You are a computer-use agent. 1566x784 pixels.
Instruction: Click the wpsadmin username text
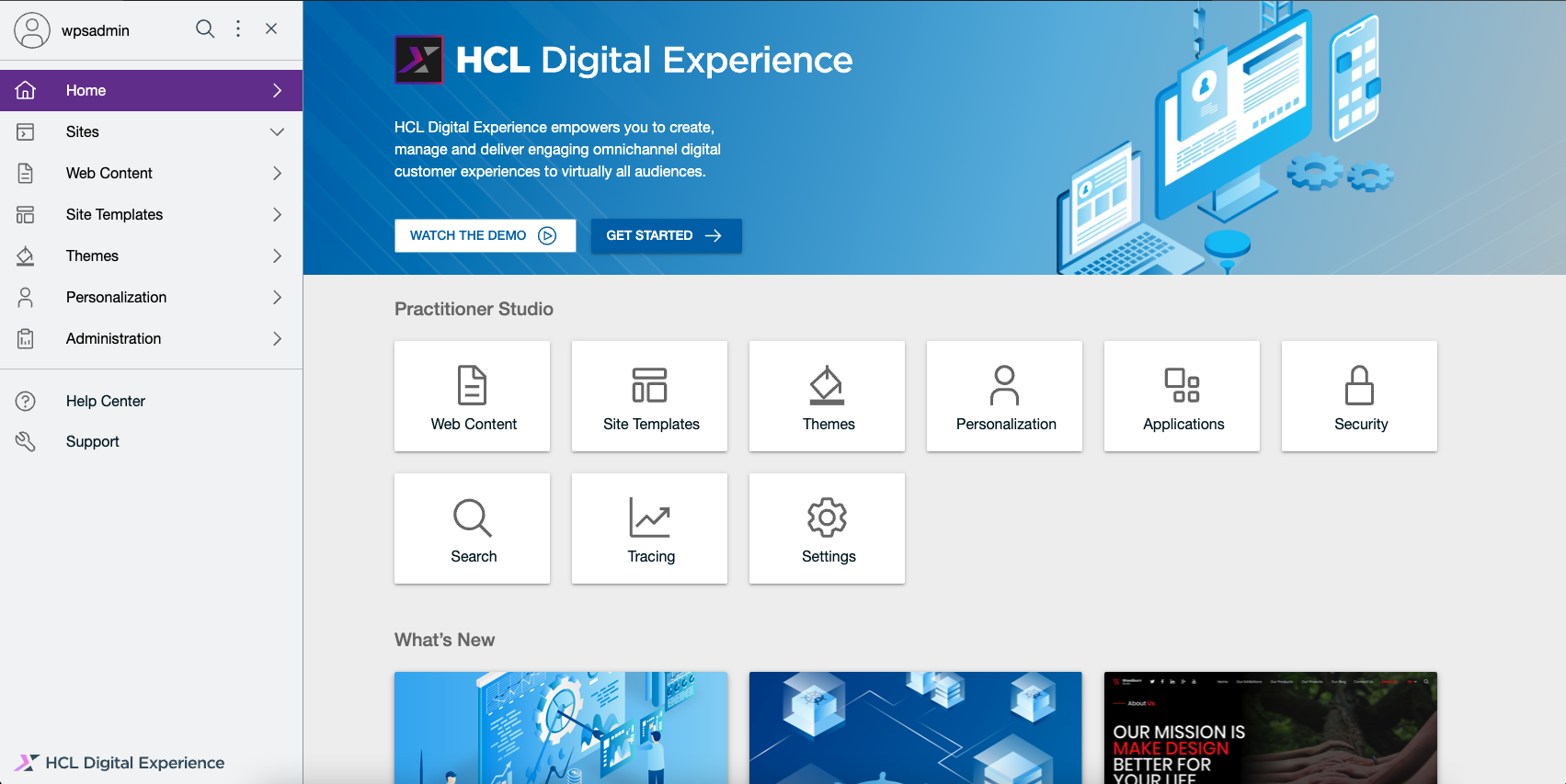[x=96, y=30]
